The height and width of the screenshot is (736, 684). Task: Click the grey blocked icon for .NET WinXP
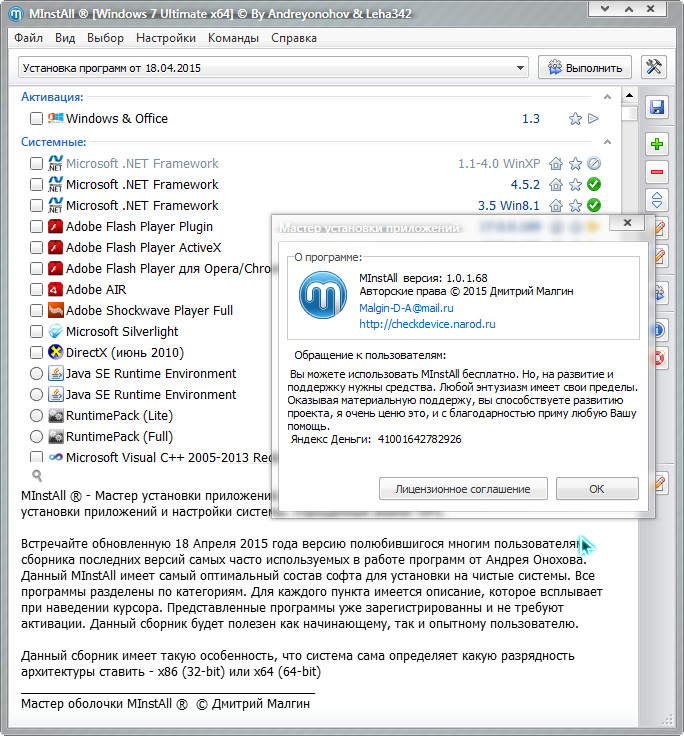pos(594,163)
